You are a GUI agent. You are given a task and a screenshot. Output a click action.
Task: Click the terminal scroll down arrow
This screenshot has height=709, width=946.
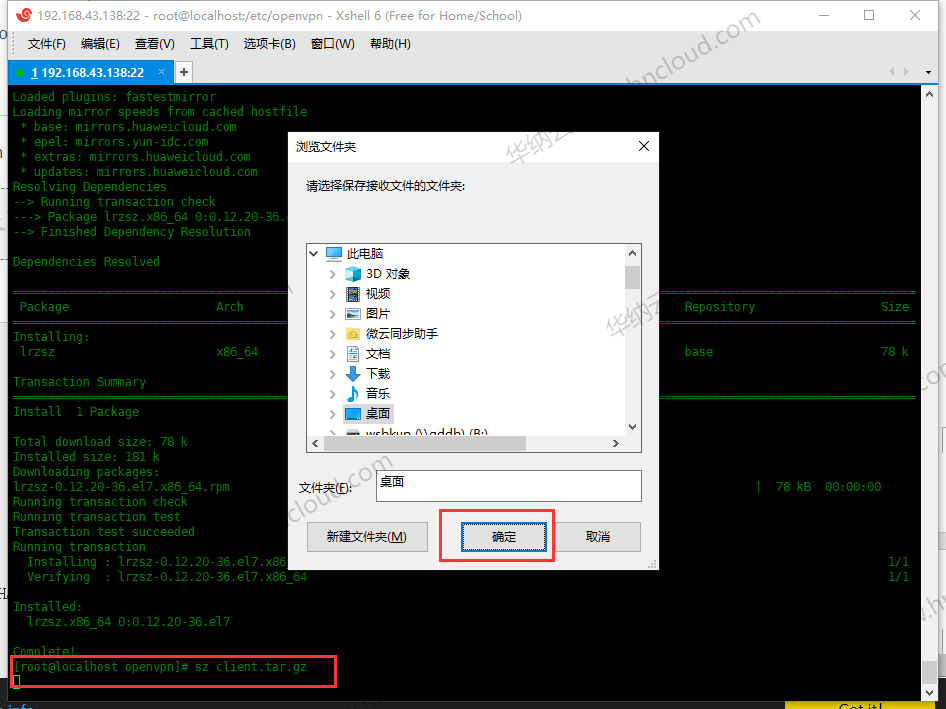coord(929,693)
